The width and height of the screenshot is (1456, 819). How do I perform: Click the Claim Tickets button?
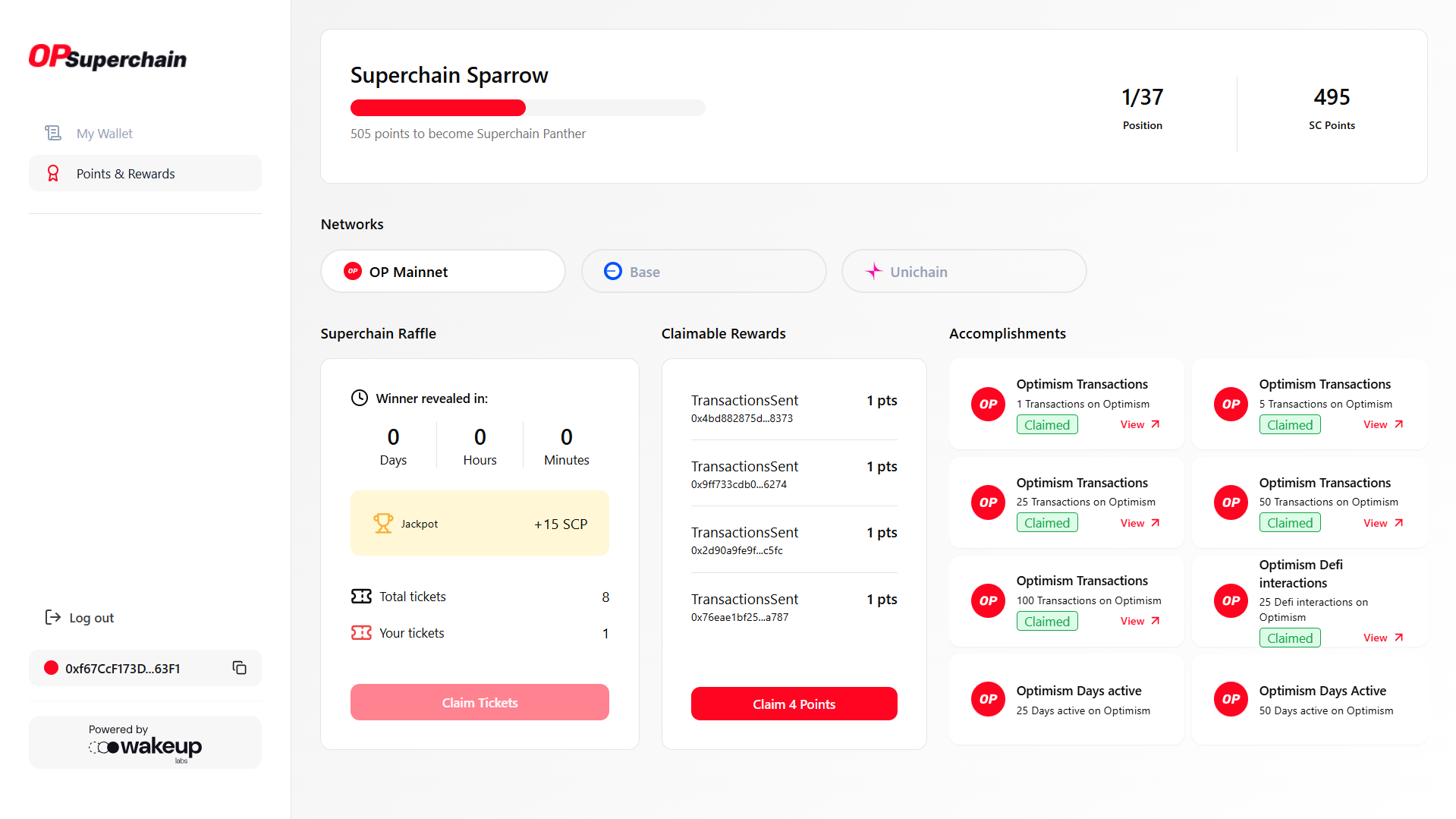tap(480, 702)
